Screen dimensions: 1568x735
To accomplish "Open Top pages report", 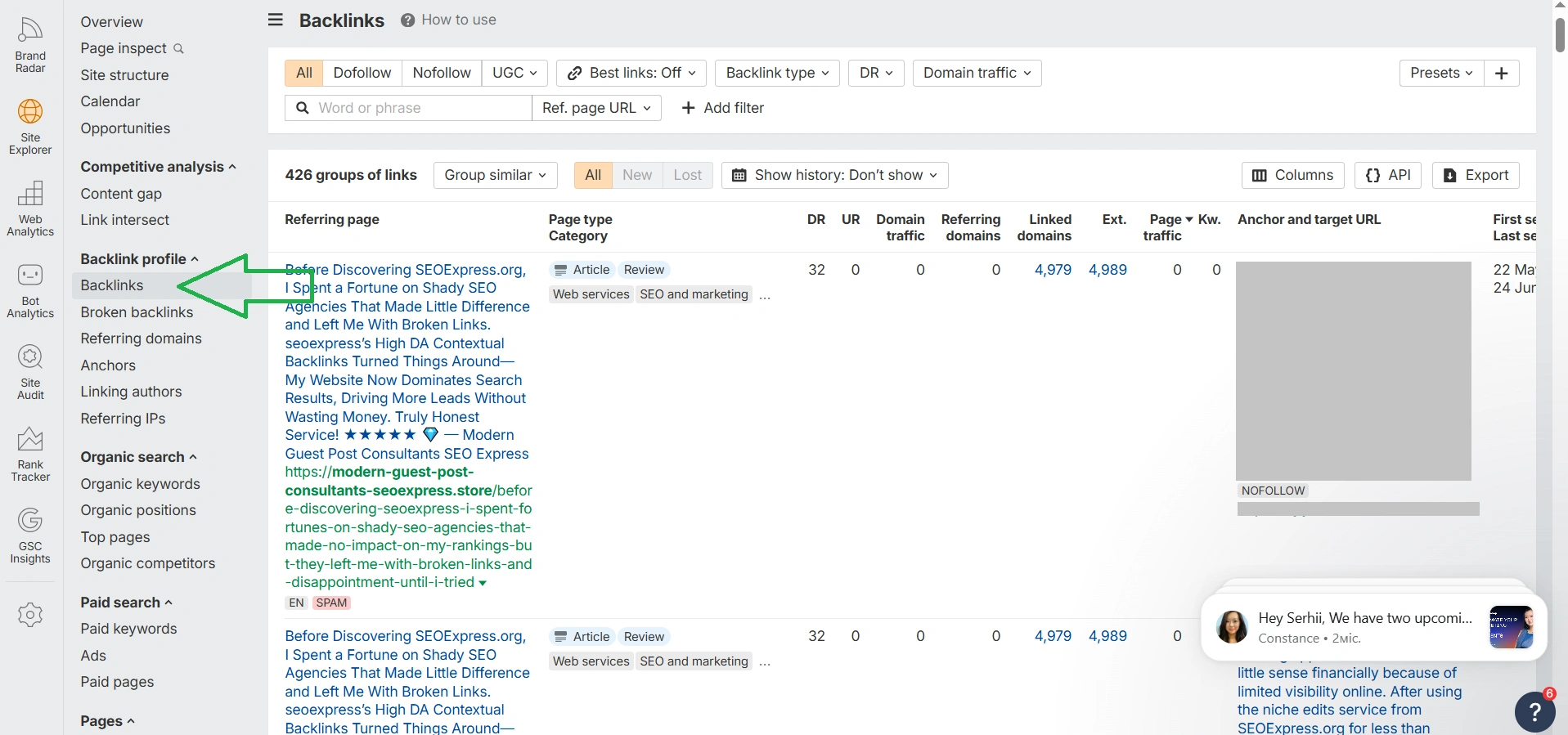I will [x=115, y=537].
